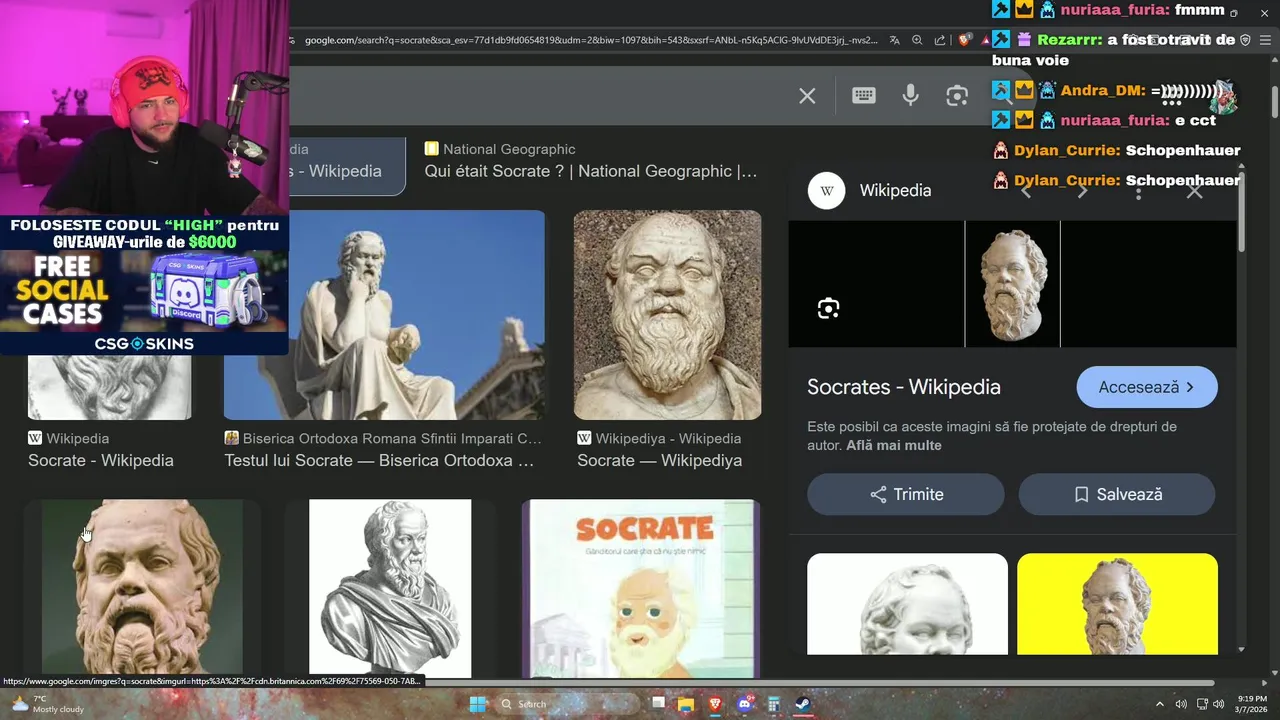1280x720 pixels.
Task: Click the share icon in address bar
Action: [x=940, y=40]
